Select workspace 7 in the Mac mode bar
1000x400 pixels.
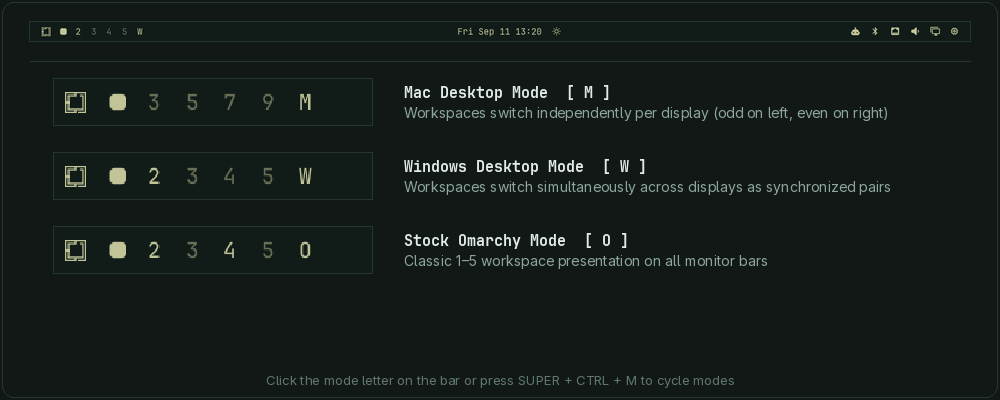tap(230, 102)
